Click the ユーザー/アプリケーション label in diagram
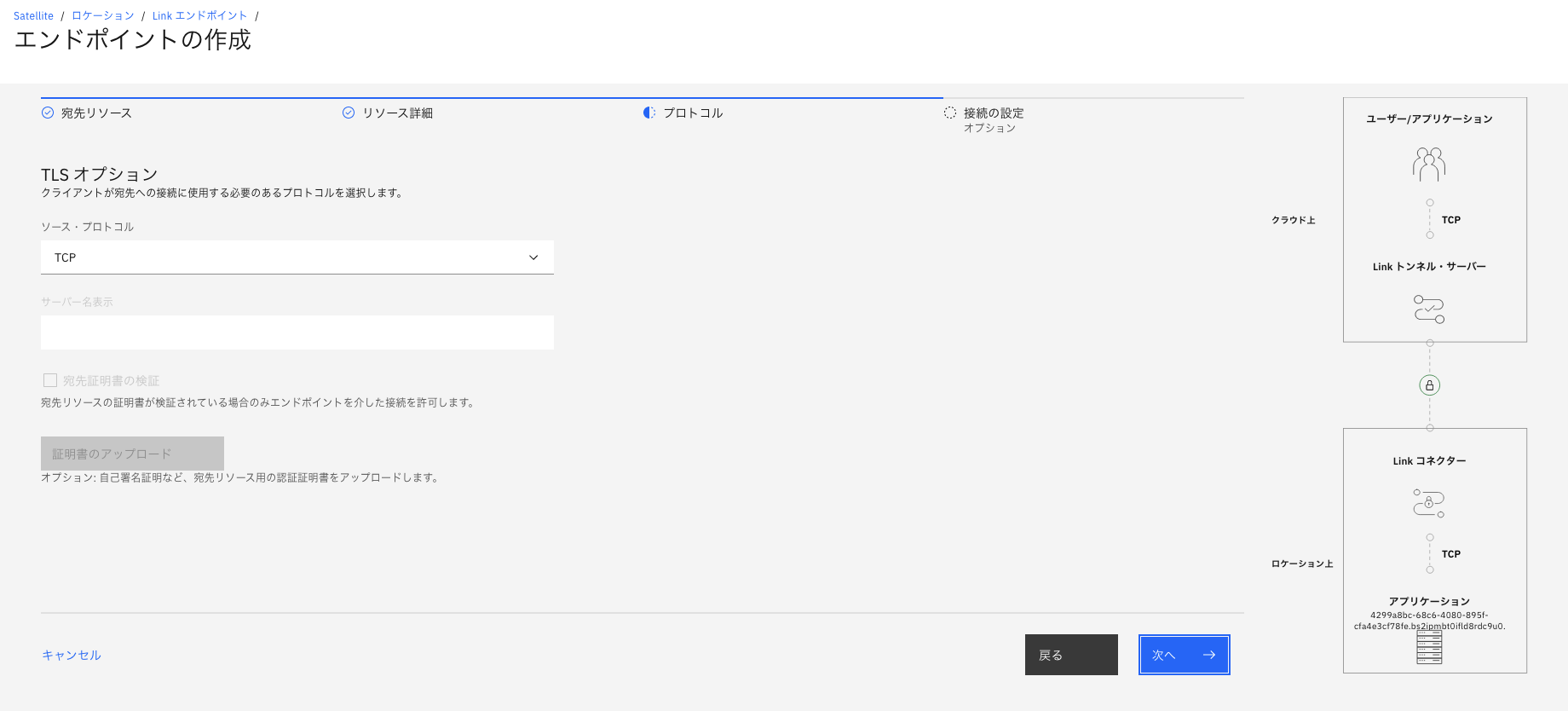The image size is (1568, 711). point(1429,119)
